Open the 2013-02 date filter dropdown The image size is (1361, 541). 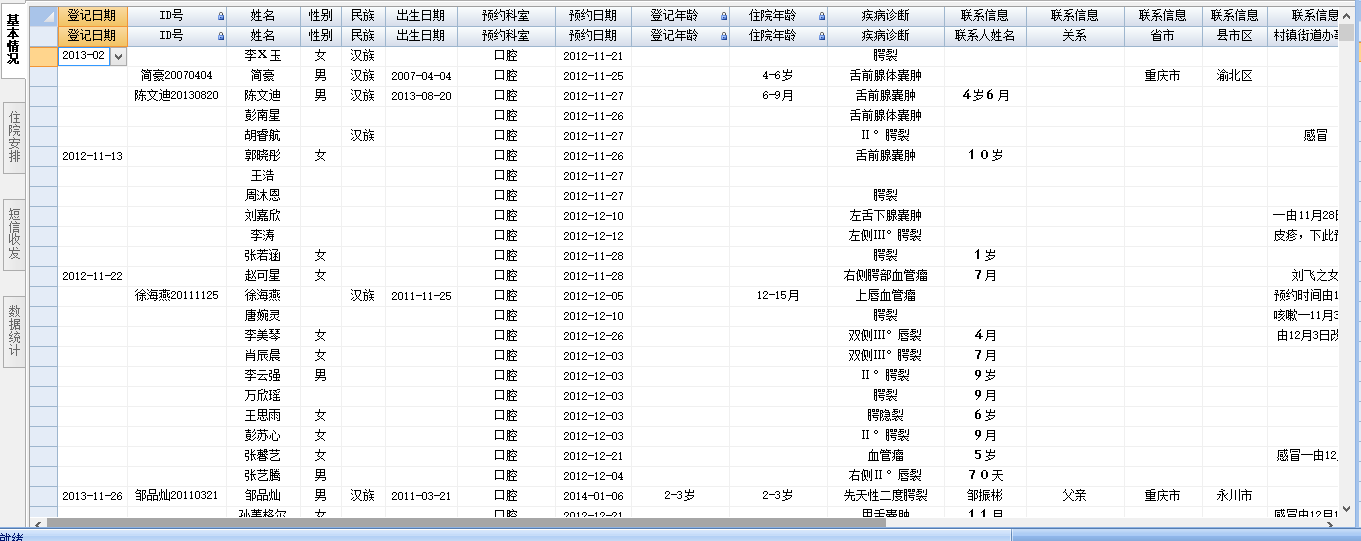(x=119, y=56)
